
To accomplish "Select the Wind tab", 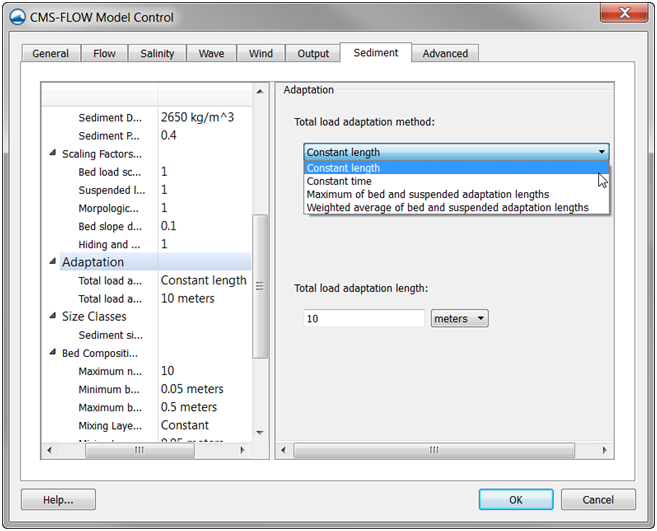I will coord(261,53).
